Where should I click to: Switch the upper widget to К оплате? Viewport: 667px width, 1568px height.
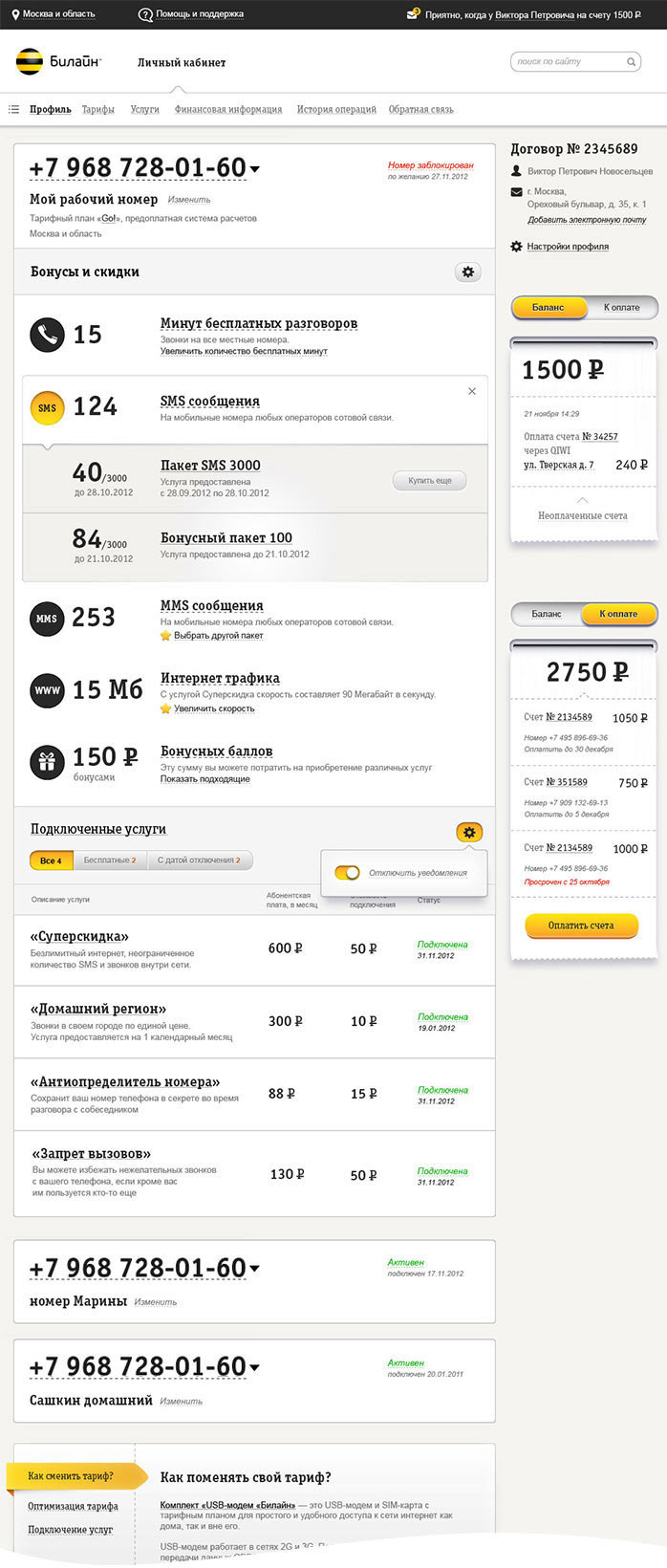tap(621, 308)
